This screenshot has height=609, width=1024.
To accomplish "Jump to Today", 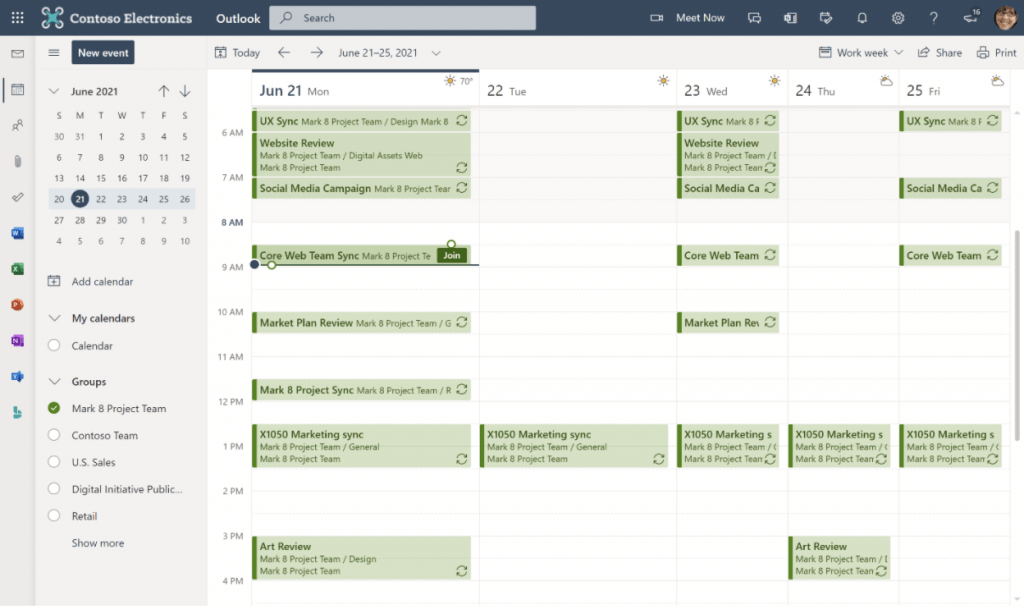I will (237, 52).
